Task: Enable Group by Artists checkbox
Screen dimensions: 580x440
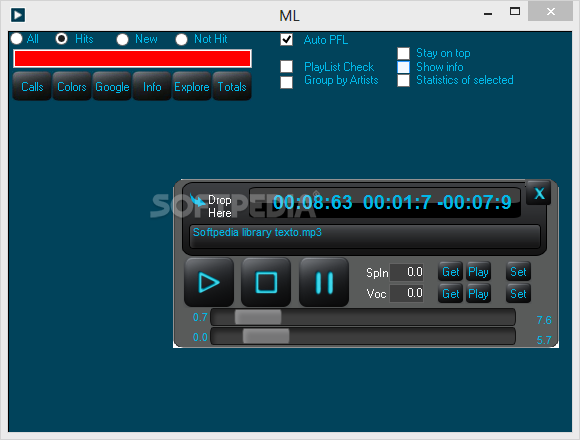Action: click(286, 82)
